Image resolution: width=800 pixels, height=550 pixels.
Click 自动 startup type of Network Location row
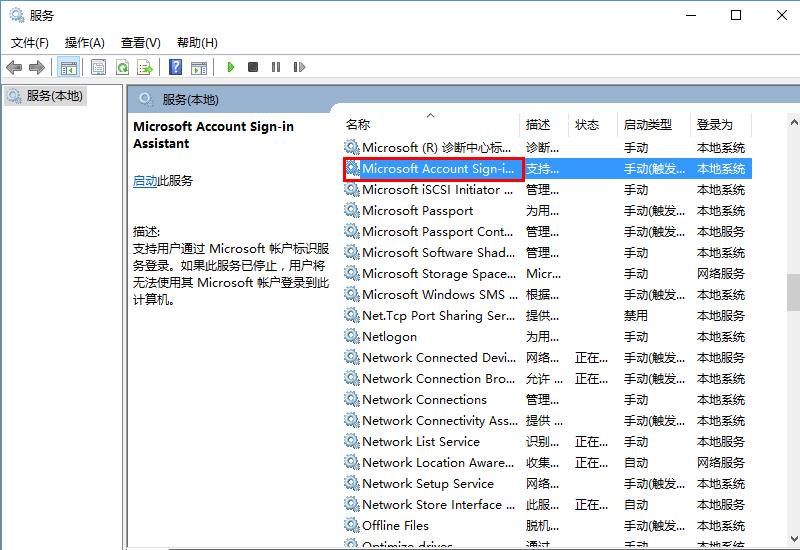click(636, 463)
